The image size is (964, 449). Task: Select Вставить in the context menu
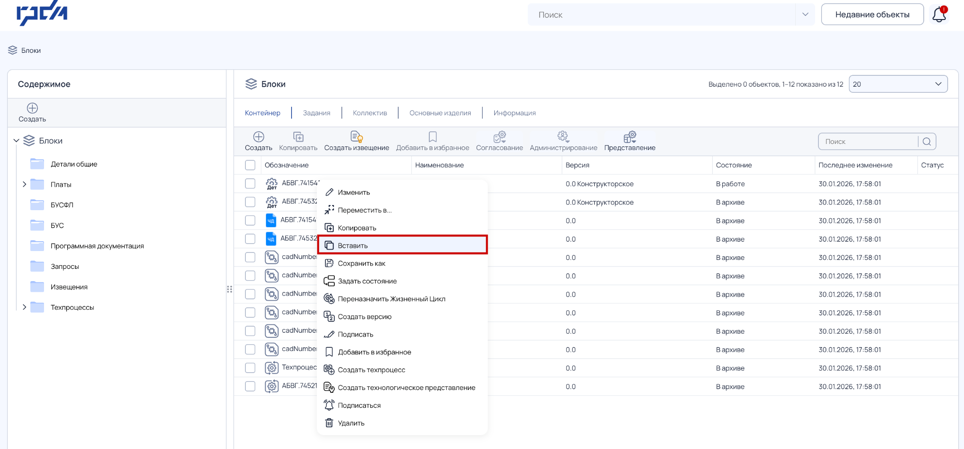pyautogui.click(x=402, y=245)
